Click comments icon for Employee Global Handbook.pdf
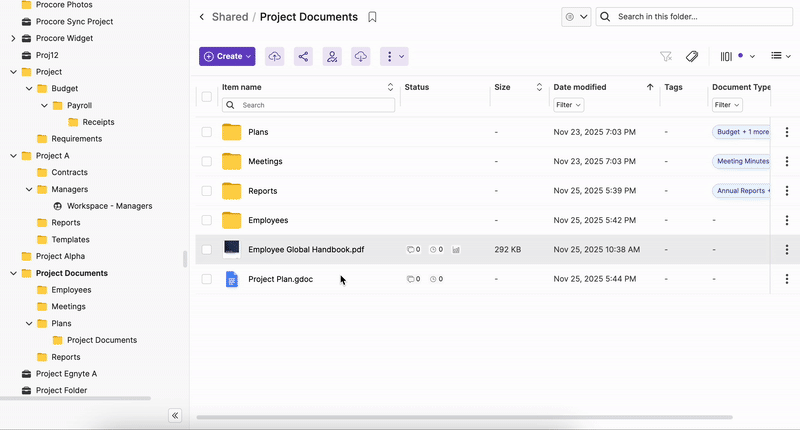Viewport: 800px width, 430px height. tap(413, 249)
